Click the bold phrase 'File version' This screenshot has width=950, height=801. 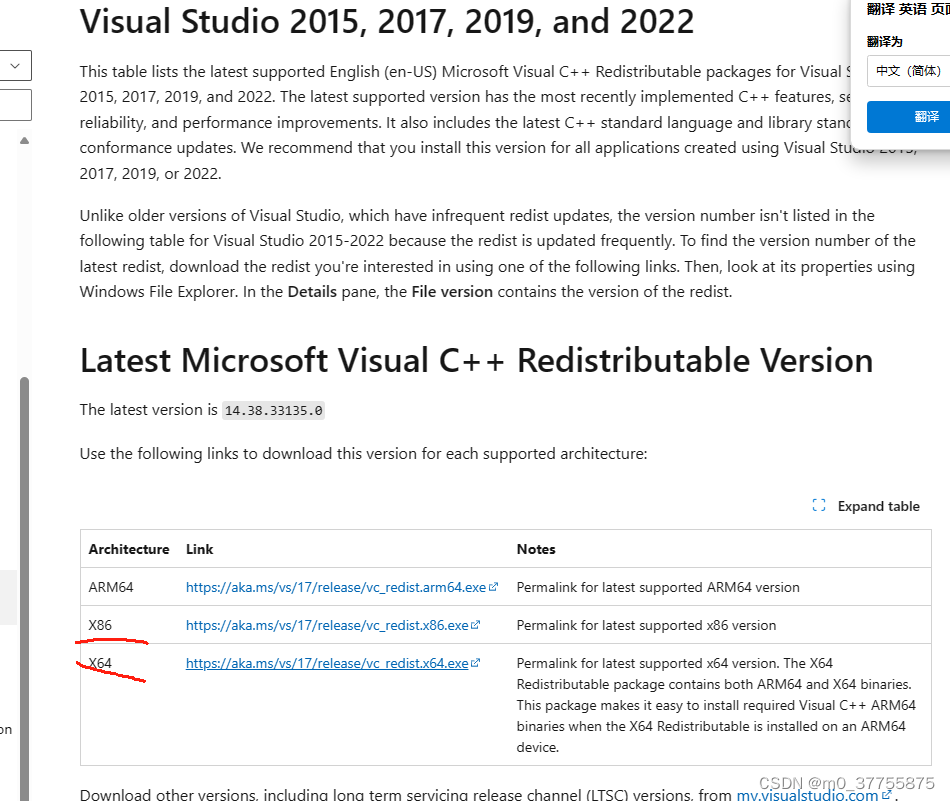[x=452, y=291]
